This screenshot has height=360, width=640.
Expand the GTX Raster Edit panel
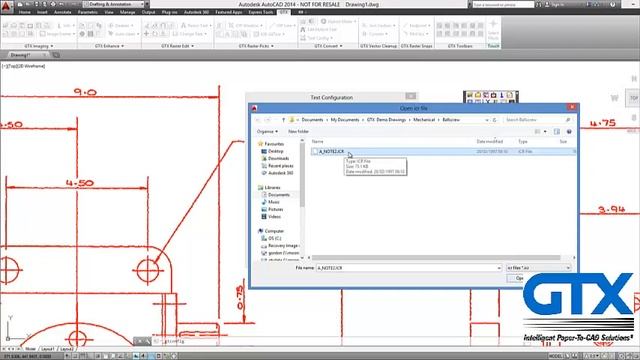coord(178,46)
